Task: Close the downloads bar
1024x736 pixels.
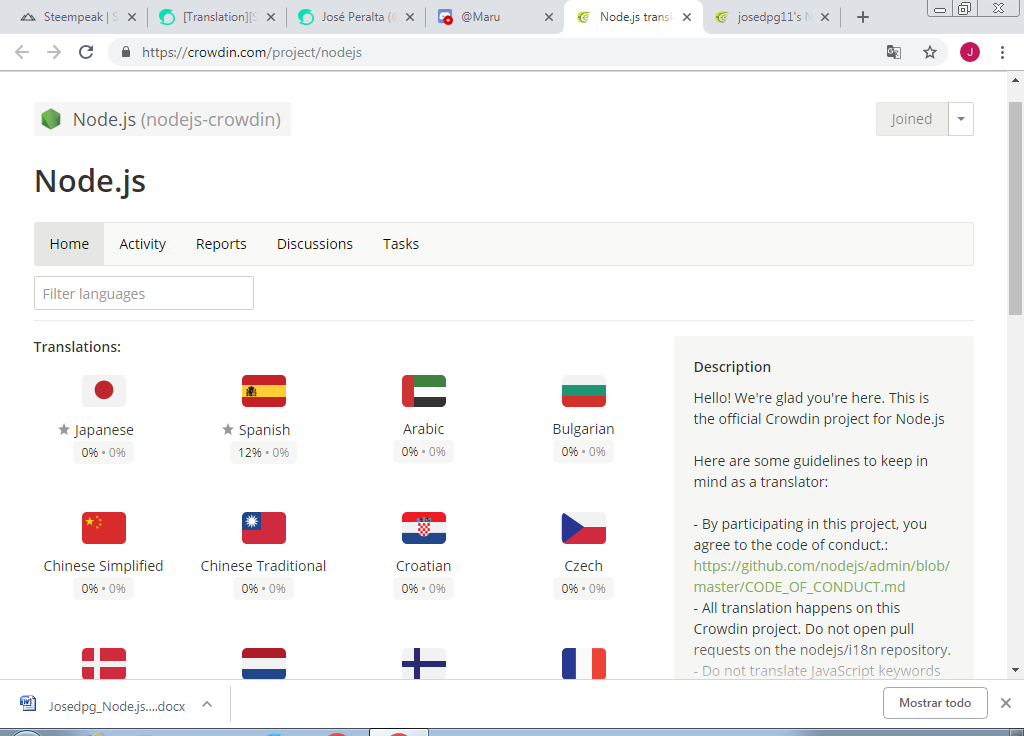Action: (1006, 703)
